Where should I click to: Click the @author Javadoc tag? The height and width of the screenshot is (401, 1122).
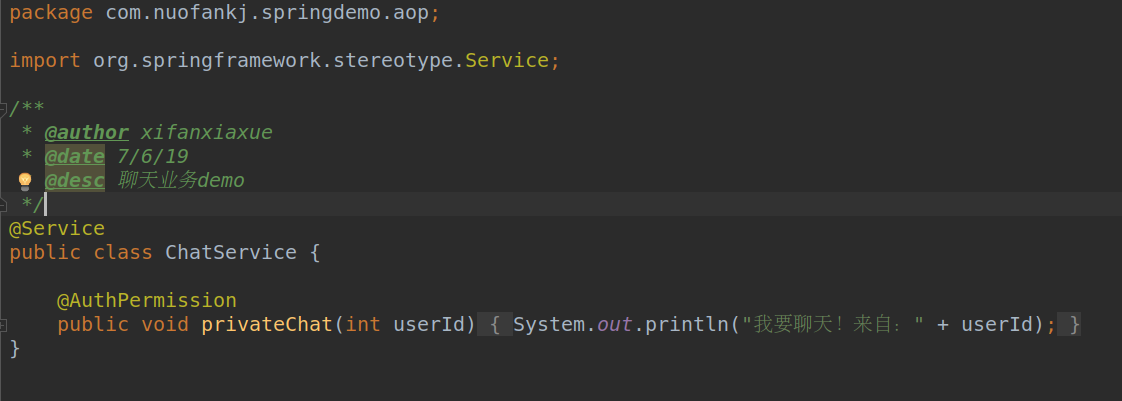pyautogui.click(x=86, y=132)
